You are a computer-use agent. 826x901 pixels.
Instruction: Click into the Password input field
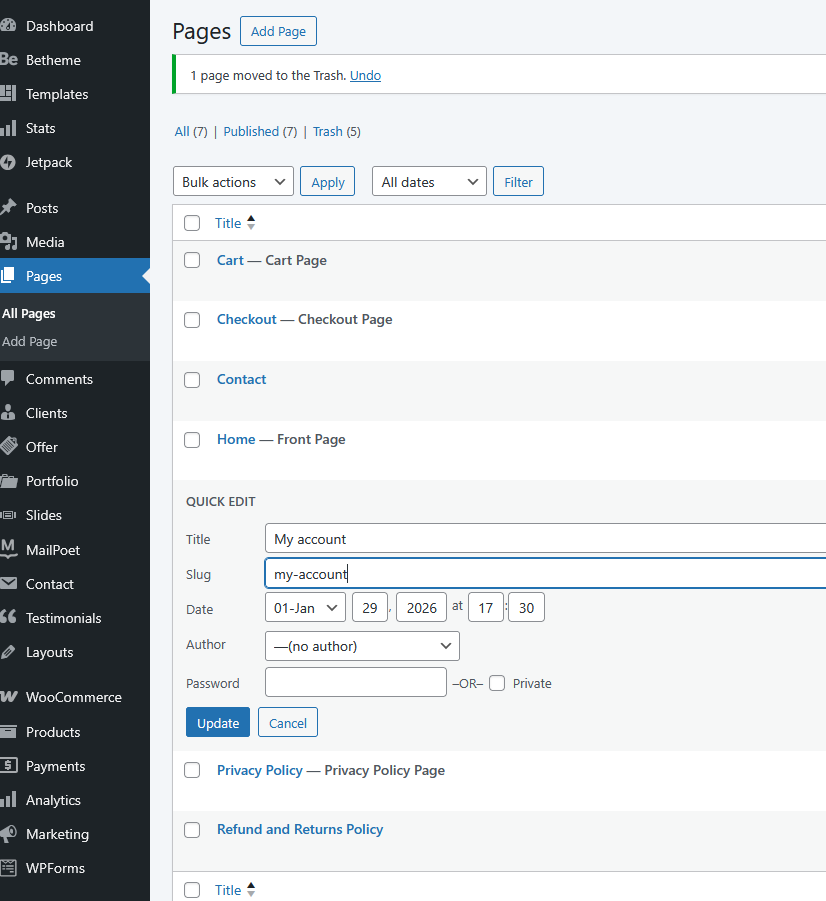(355, 683)
